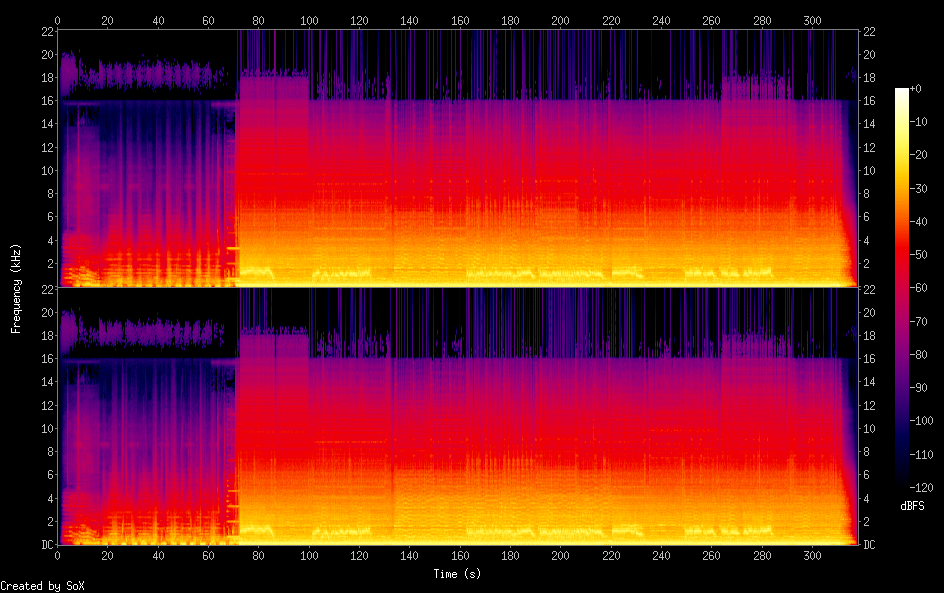Click the '22' label at the top-left frequency axis

(47, 32)
